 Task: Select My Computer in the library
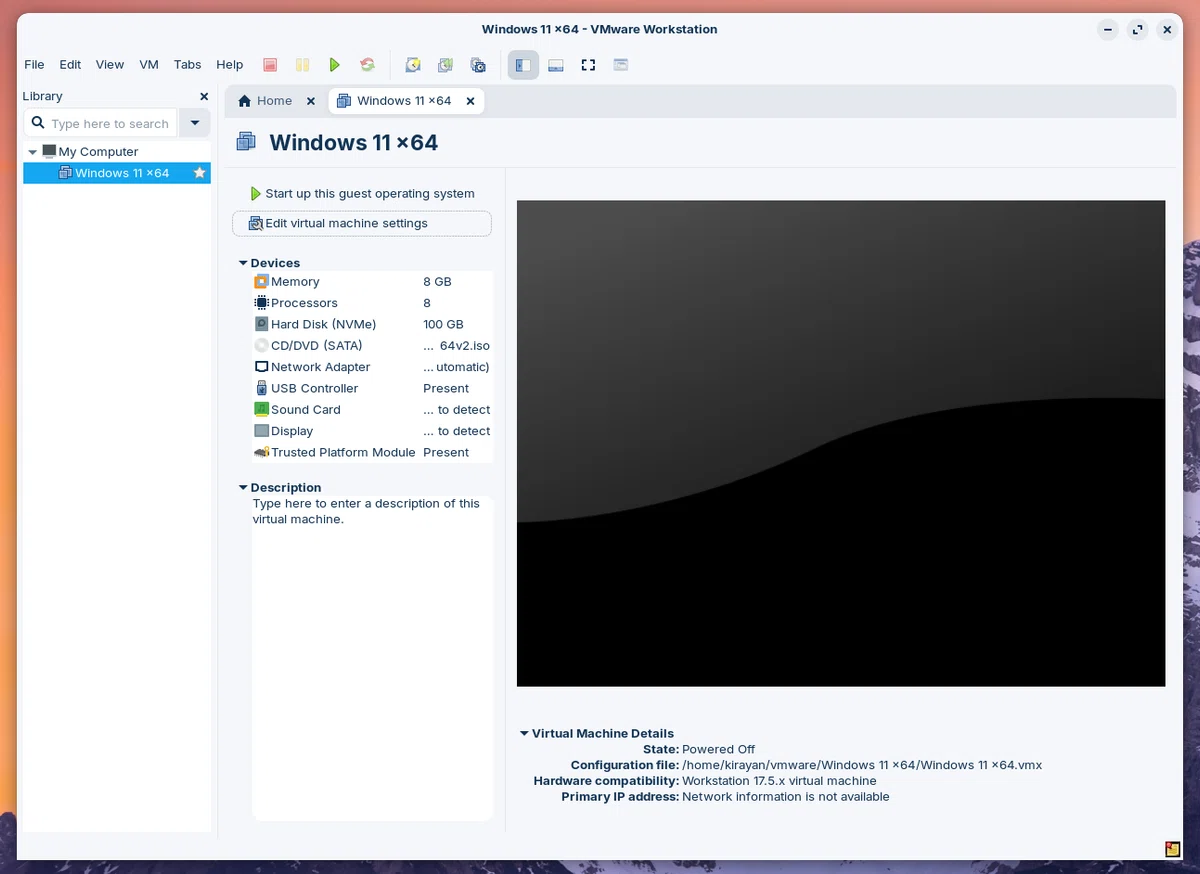tap(98, 152)
